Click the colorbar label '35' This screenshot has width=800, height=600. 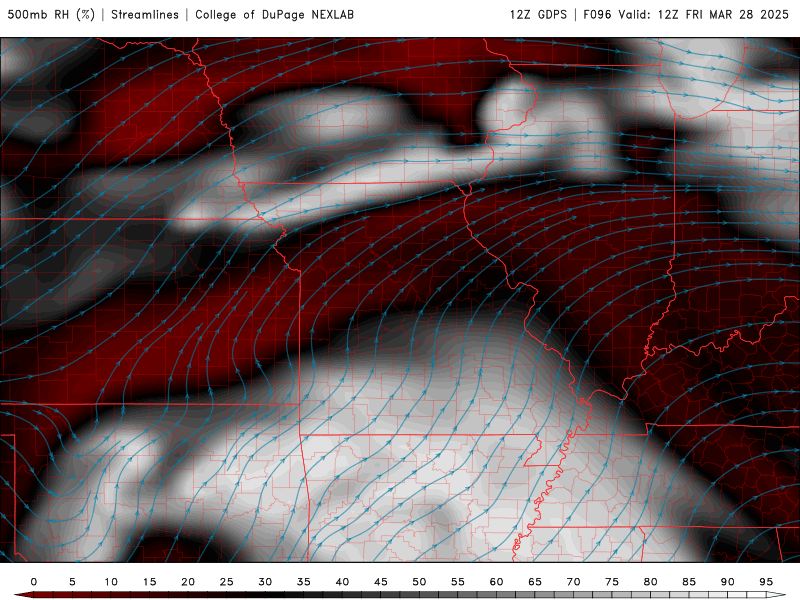(x=304, y=582)
